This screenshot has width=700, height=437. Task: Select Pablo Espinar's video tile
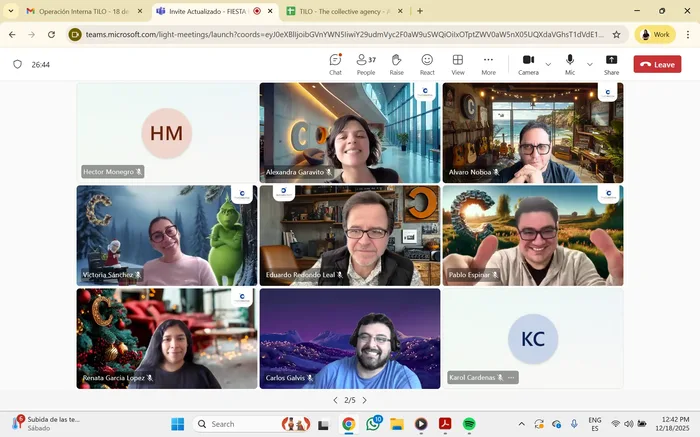(x=533, y=235)
